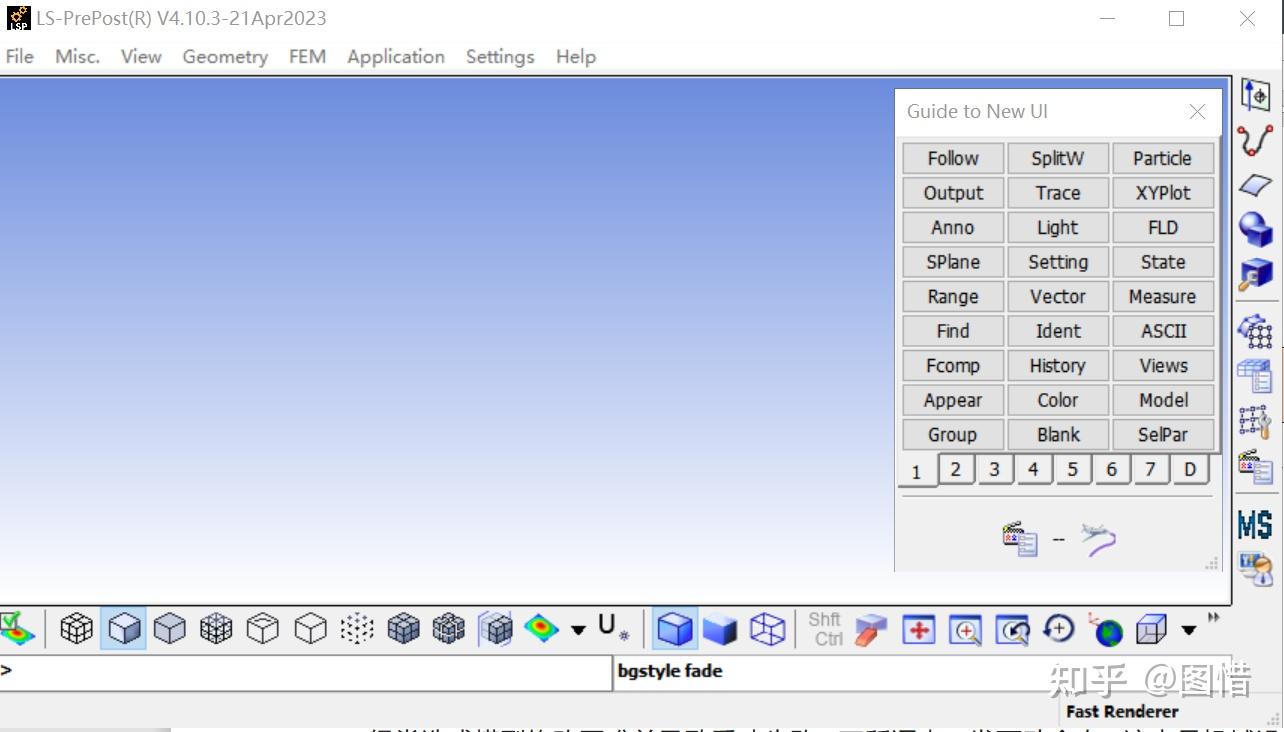Viewport: 1284px width, 732px height.
Task: Click the node points display icon
Action: 356,629
